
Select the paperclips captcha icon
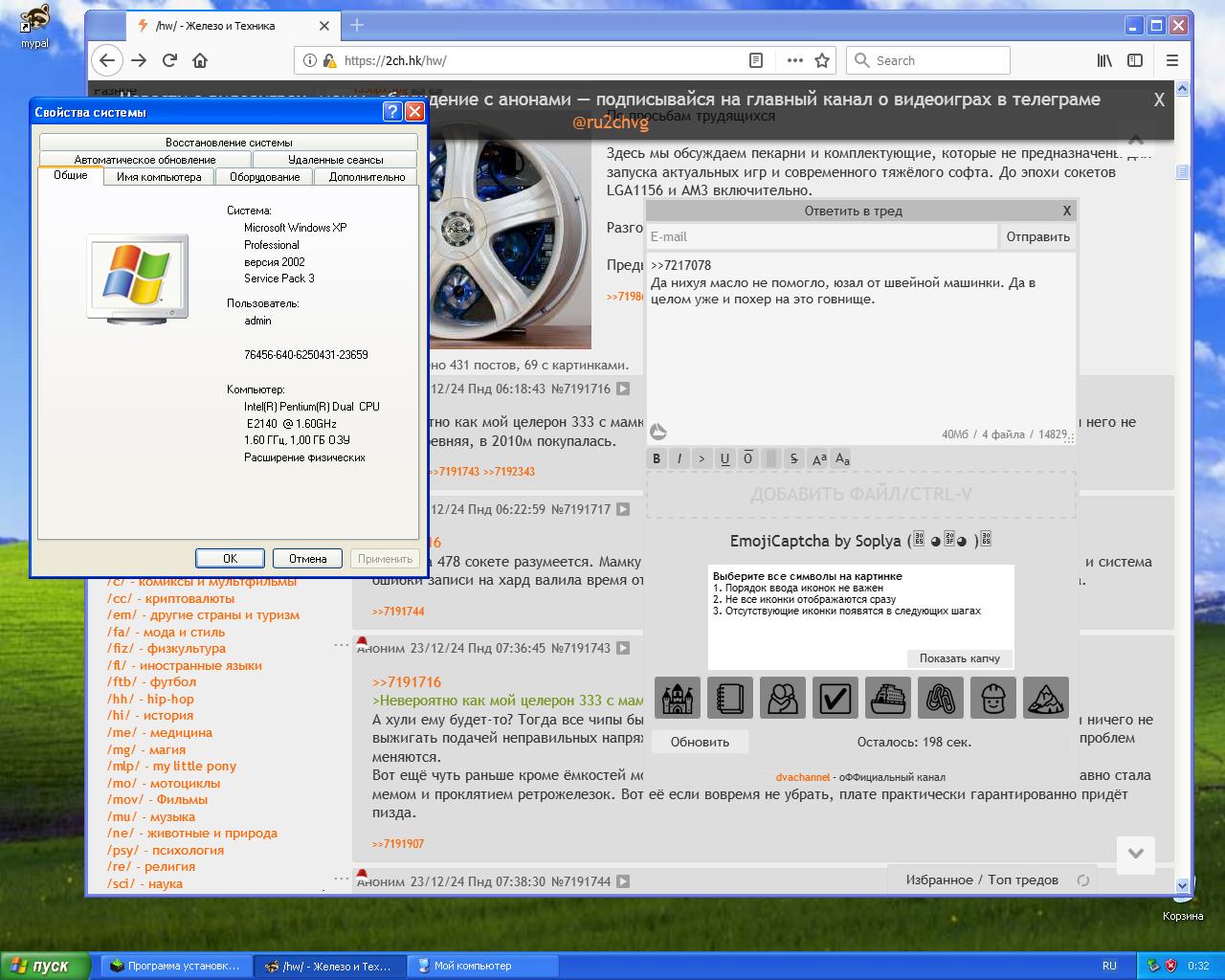pos(941,698)
